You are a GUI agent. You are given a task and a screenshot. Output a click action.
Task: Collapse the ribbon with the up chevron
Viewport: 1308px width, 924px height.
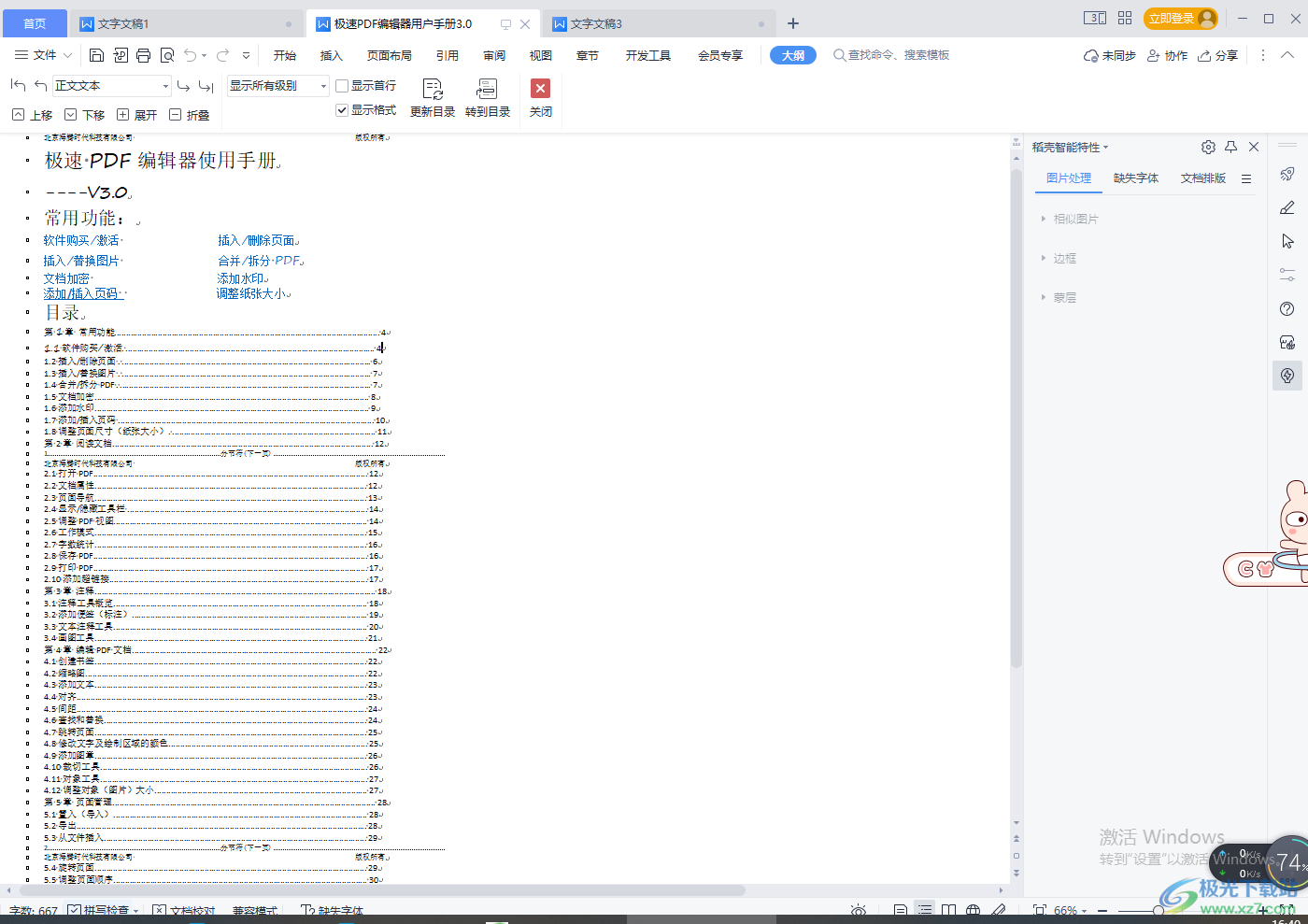click(1287, 55)
